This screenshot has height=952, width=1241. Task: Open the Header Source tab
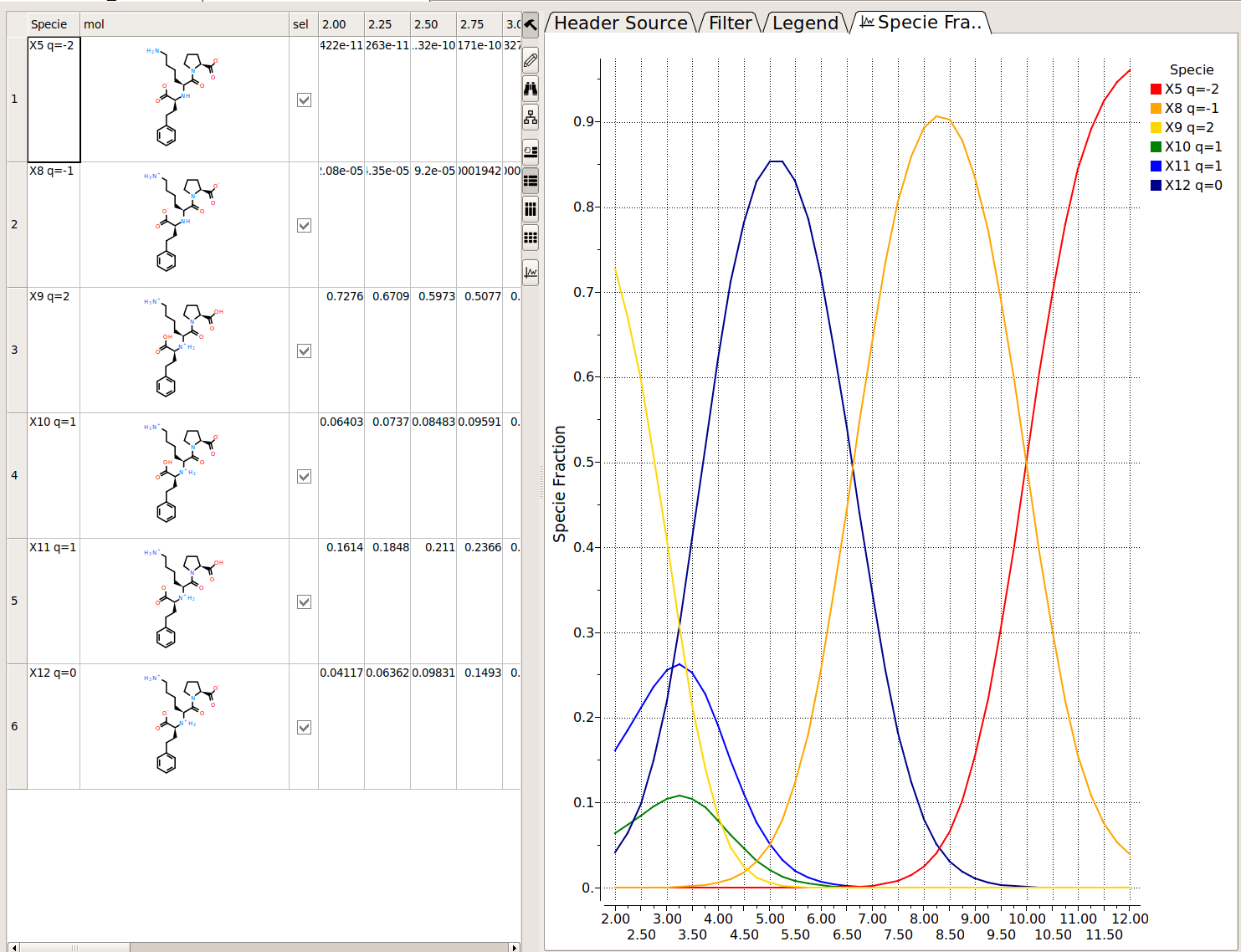pos(621,23)
